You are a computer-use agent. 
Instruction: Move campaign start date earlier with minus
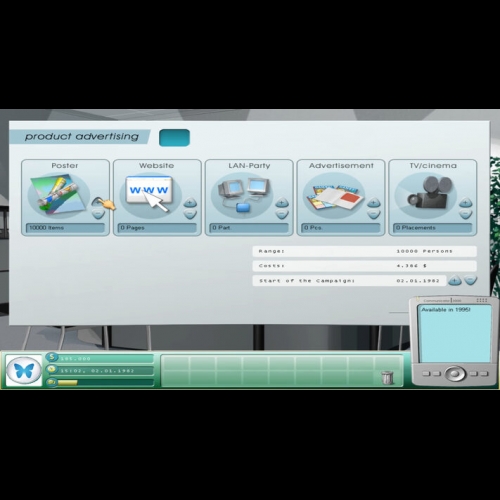click(x=471, y=281)
